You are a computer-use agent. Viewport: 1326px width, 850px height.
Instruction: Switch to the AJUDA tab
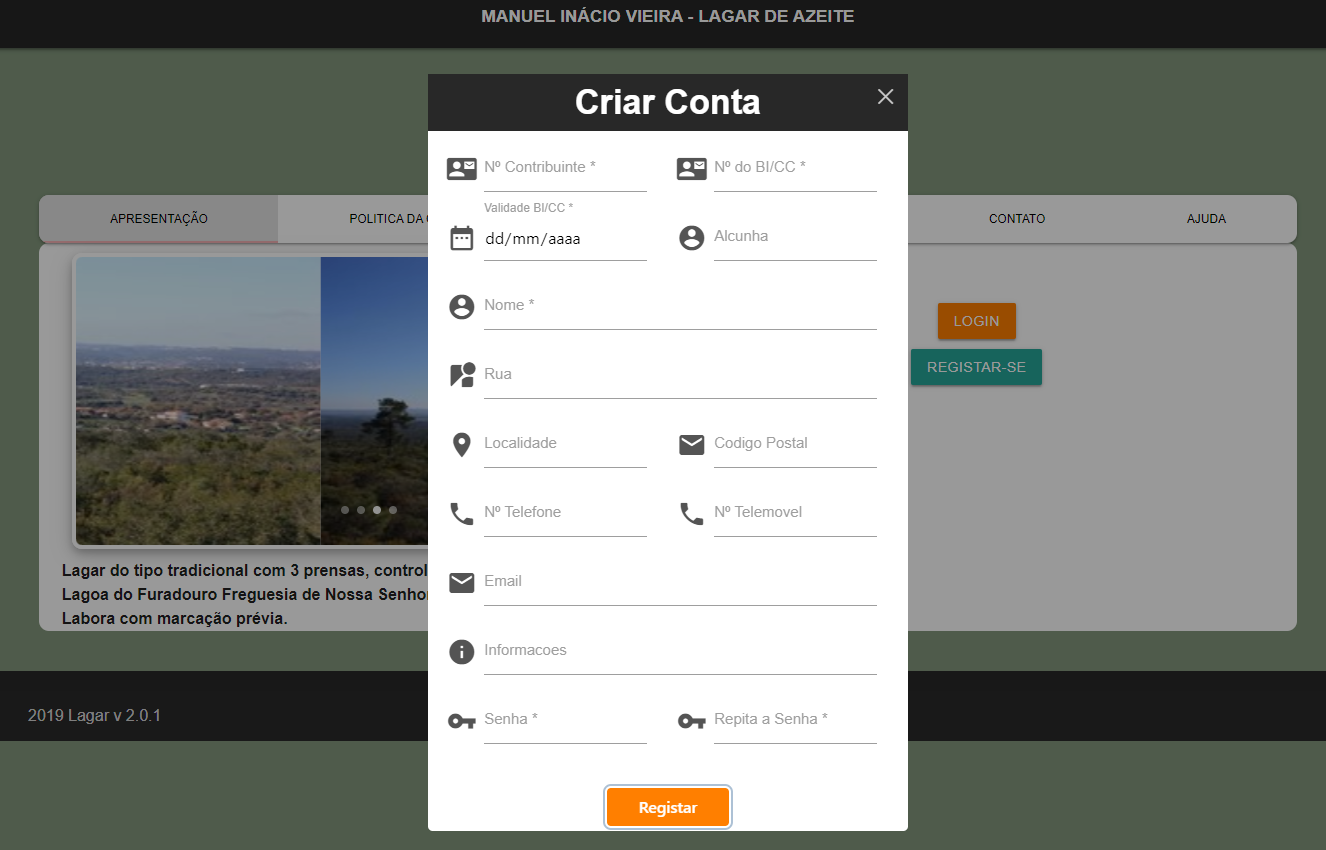(x=1206, y=219)
